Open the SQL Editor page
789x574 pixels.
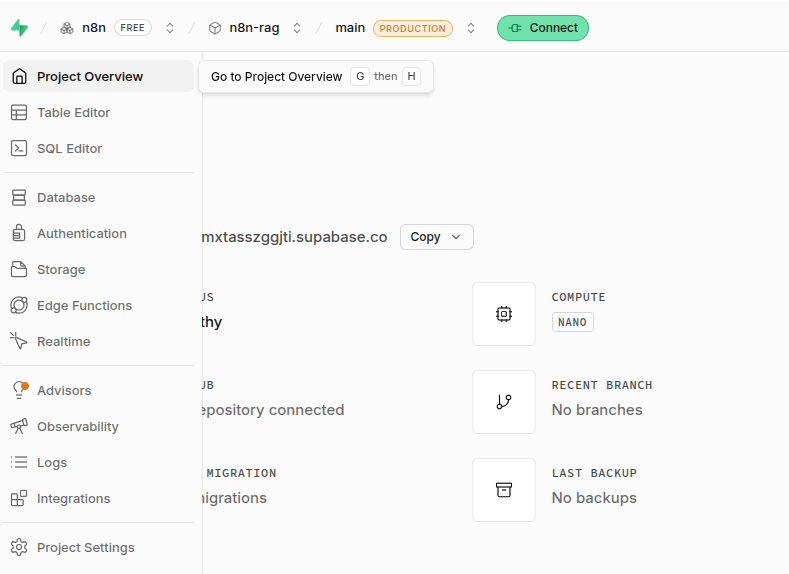coord(99,148)
